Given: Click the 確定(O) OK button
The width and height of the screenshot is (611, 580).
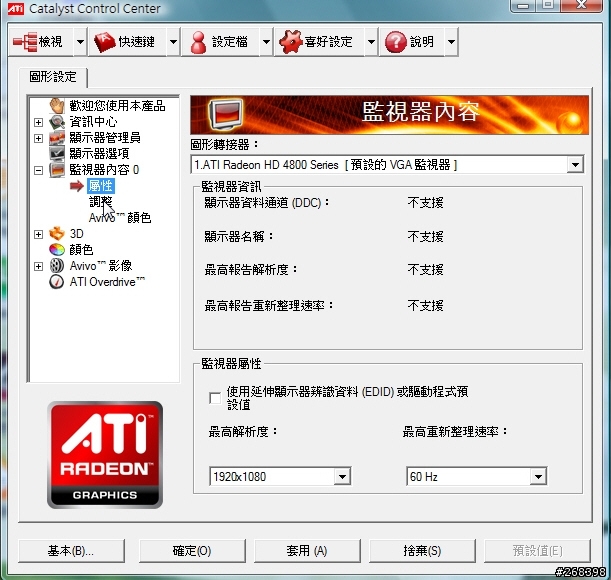Looking at the screenshot, I should click(x=192, y=551).
